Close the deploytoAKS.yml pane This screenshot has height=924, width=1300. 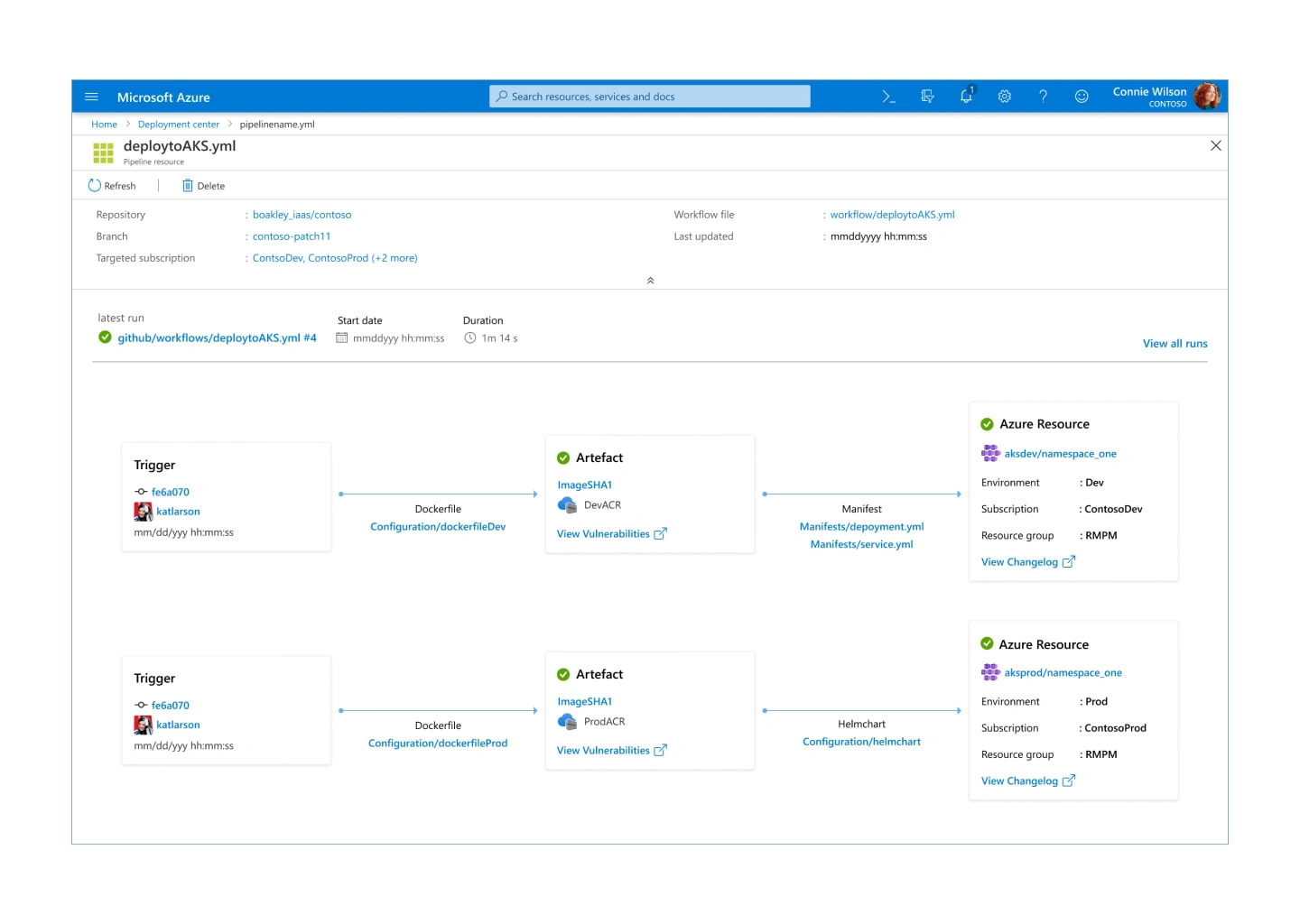(x=1216, y=145)
